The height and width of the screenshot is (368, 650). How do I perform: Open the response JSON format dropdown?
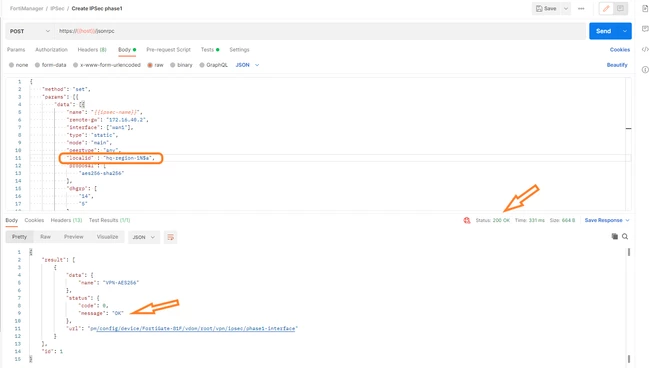pos(143,237)
